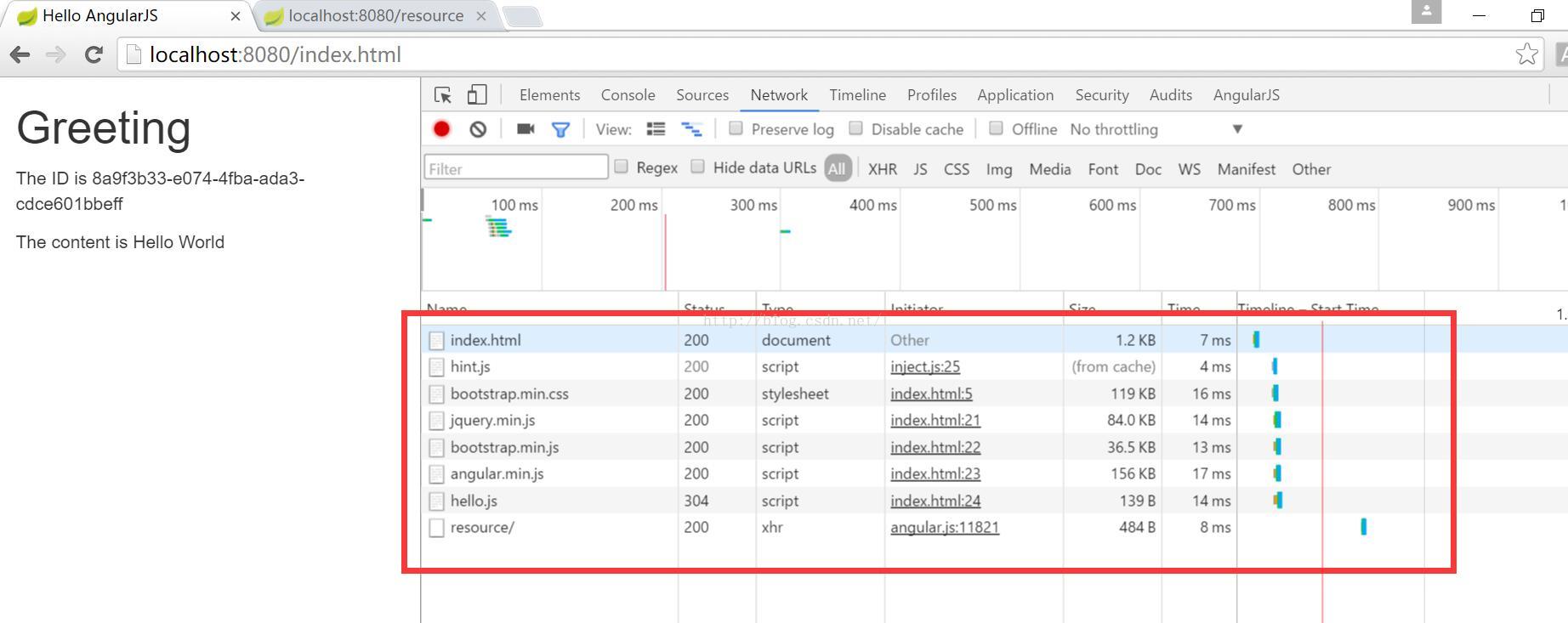
Task: Click the address bar URL
Action: (x=276, y=54)
